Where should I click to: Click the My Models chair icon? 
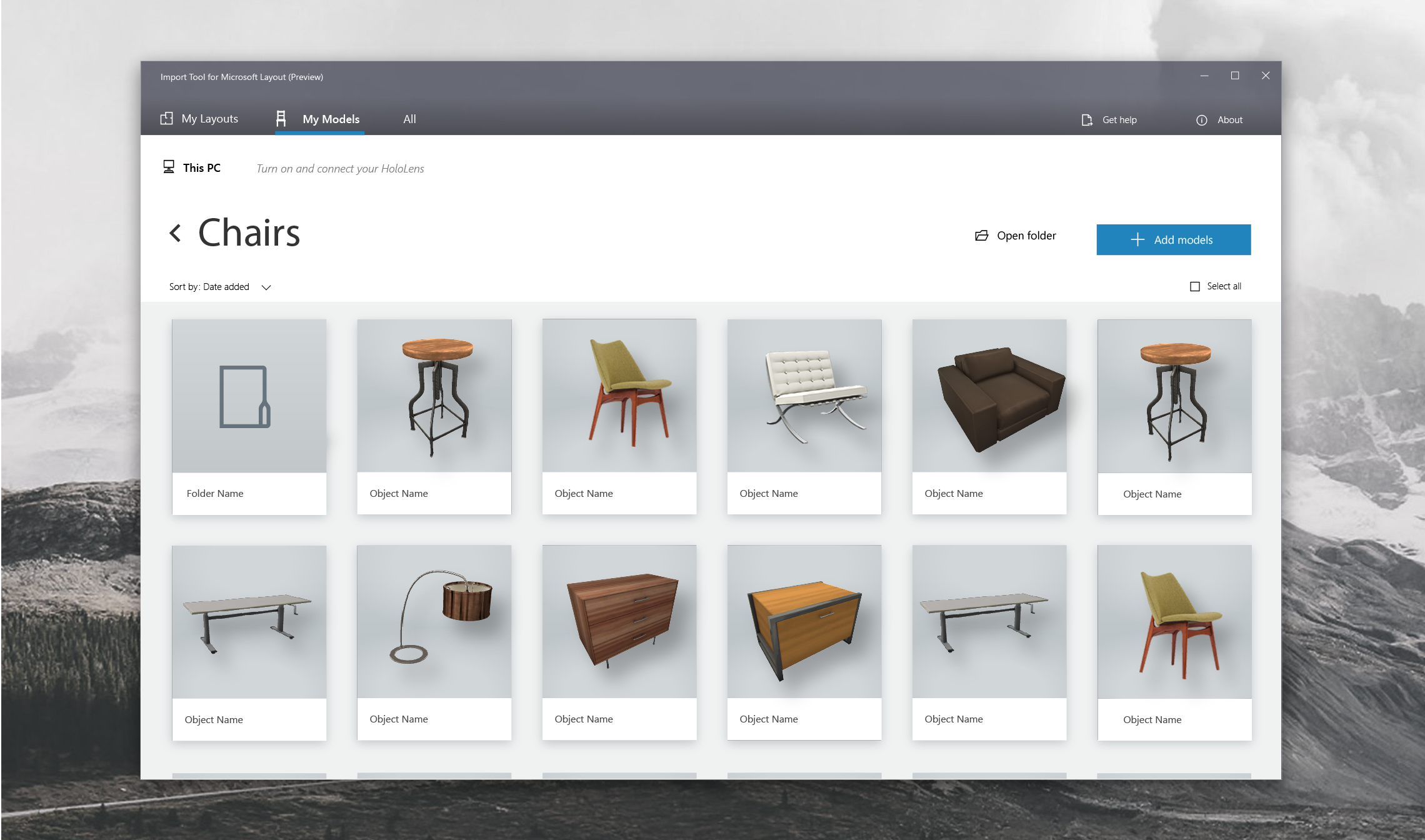[x=281, y=118]
